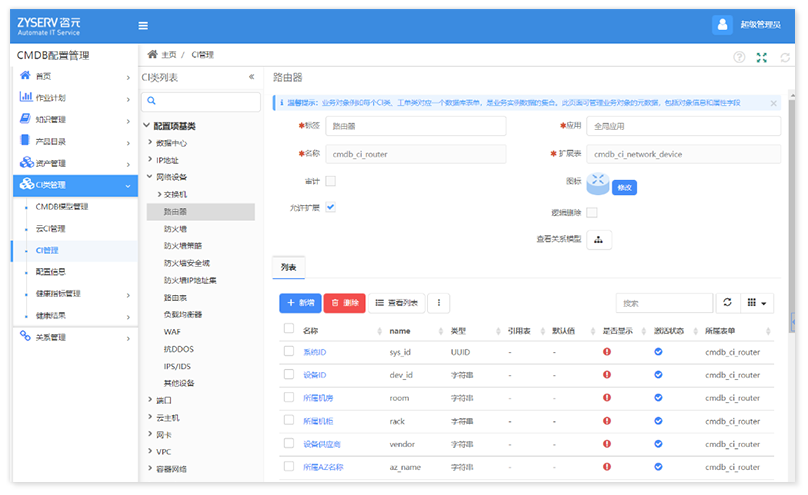Click the blue 新增 button
Screen dimensions: 808x495
(x=300, y=302)
